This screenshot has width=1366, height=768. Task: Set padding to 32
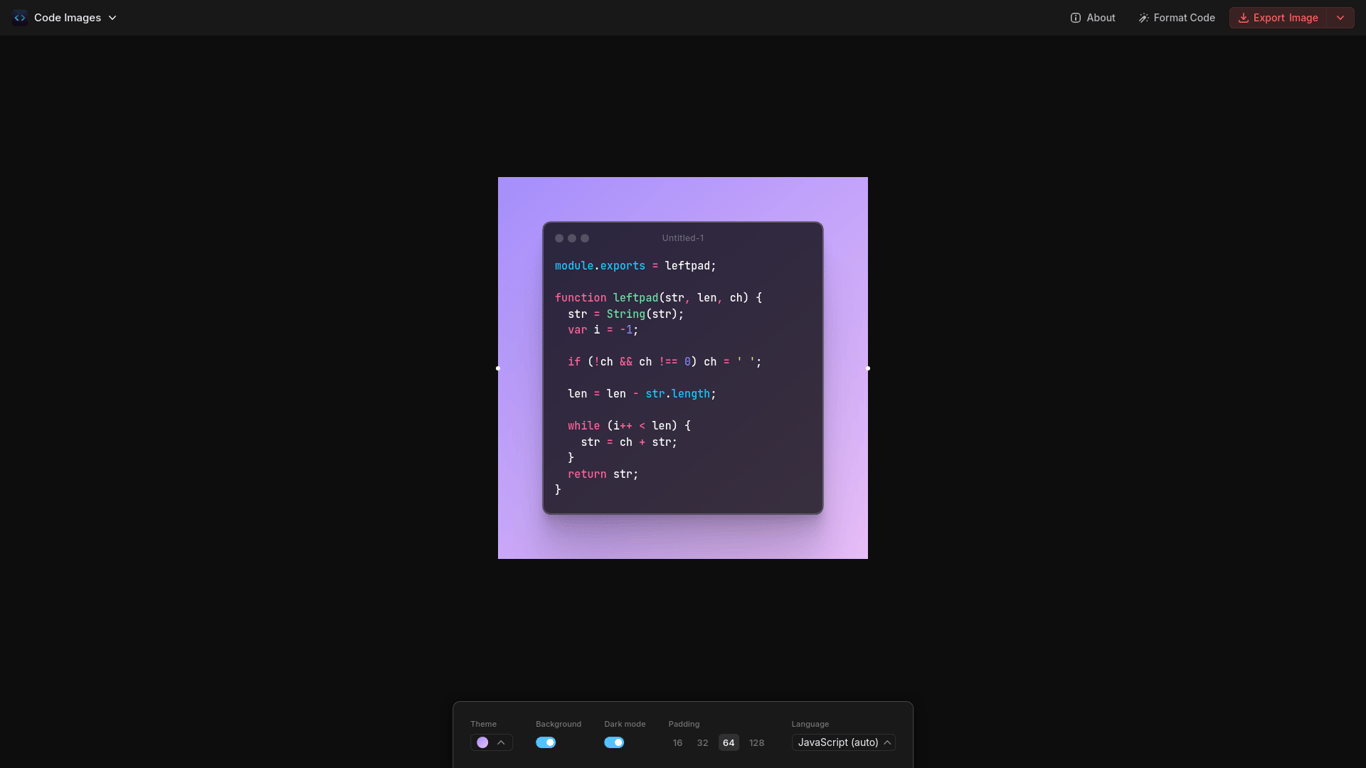(702, 743)
